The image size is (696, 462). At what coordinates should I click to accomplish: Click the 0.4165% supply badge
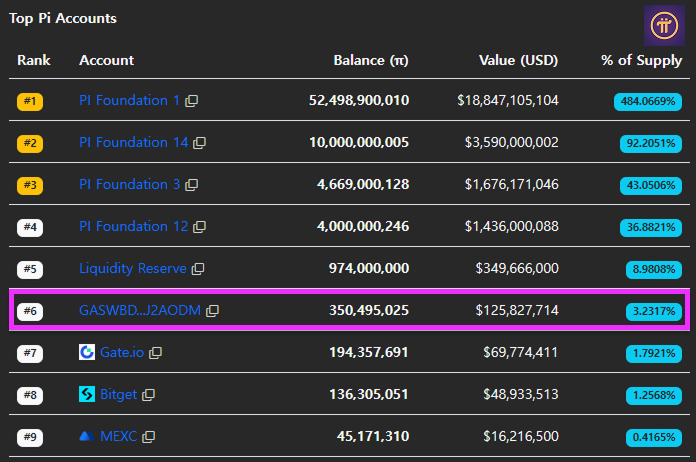(654, 438)
